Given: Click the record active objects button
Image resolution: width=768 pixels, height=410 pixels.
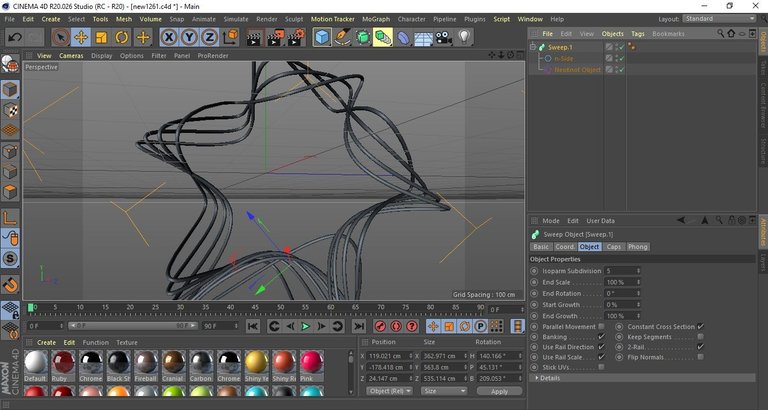Looking at the screenshot, I should click(380, 326).
